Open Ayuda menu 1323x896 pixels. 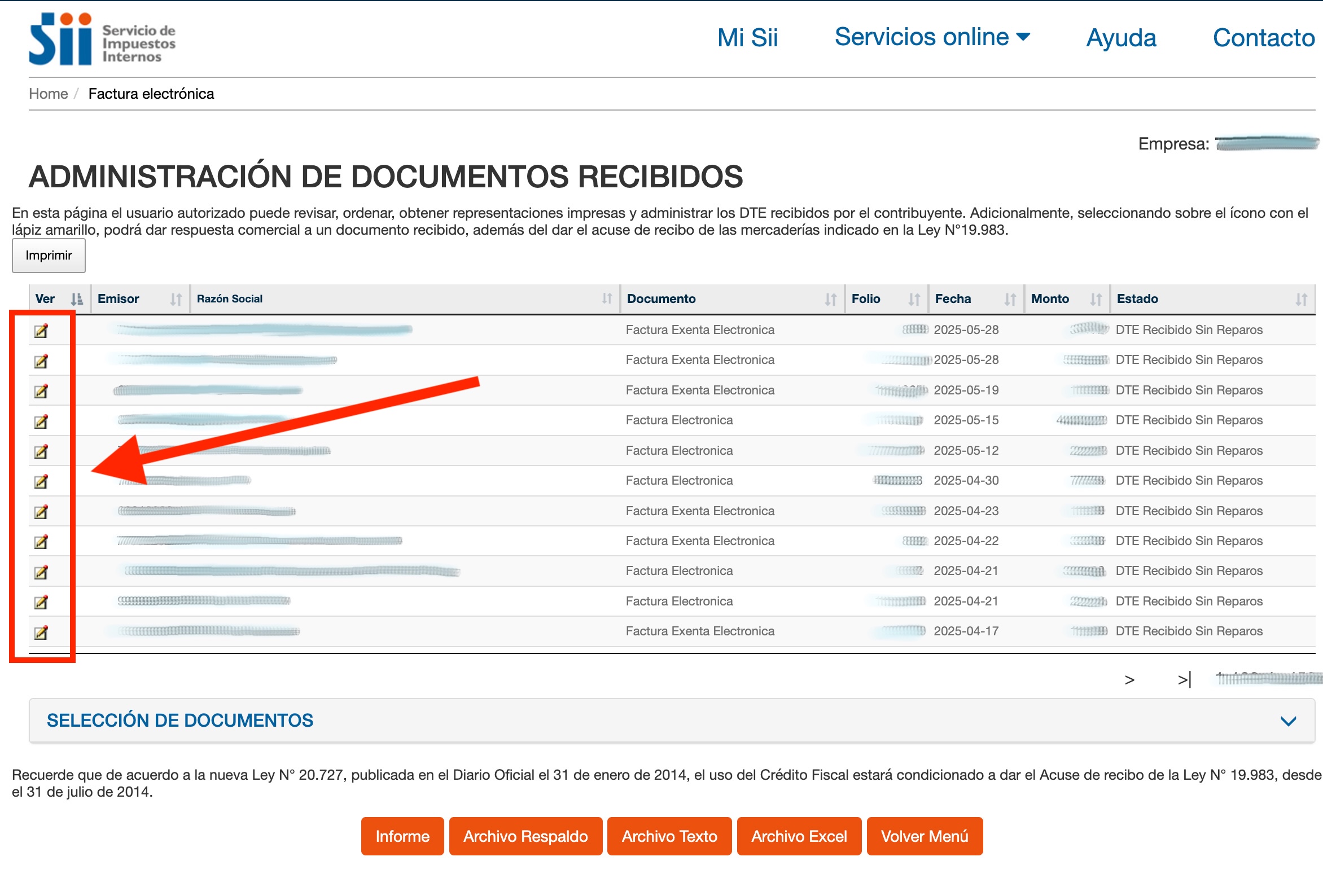click(x=1121, y=38)
